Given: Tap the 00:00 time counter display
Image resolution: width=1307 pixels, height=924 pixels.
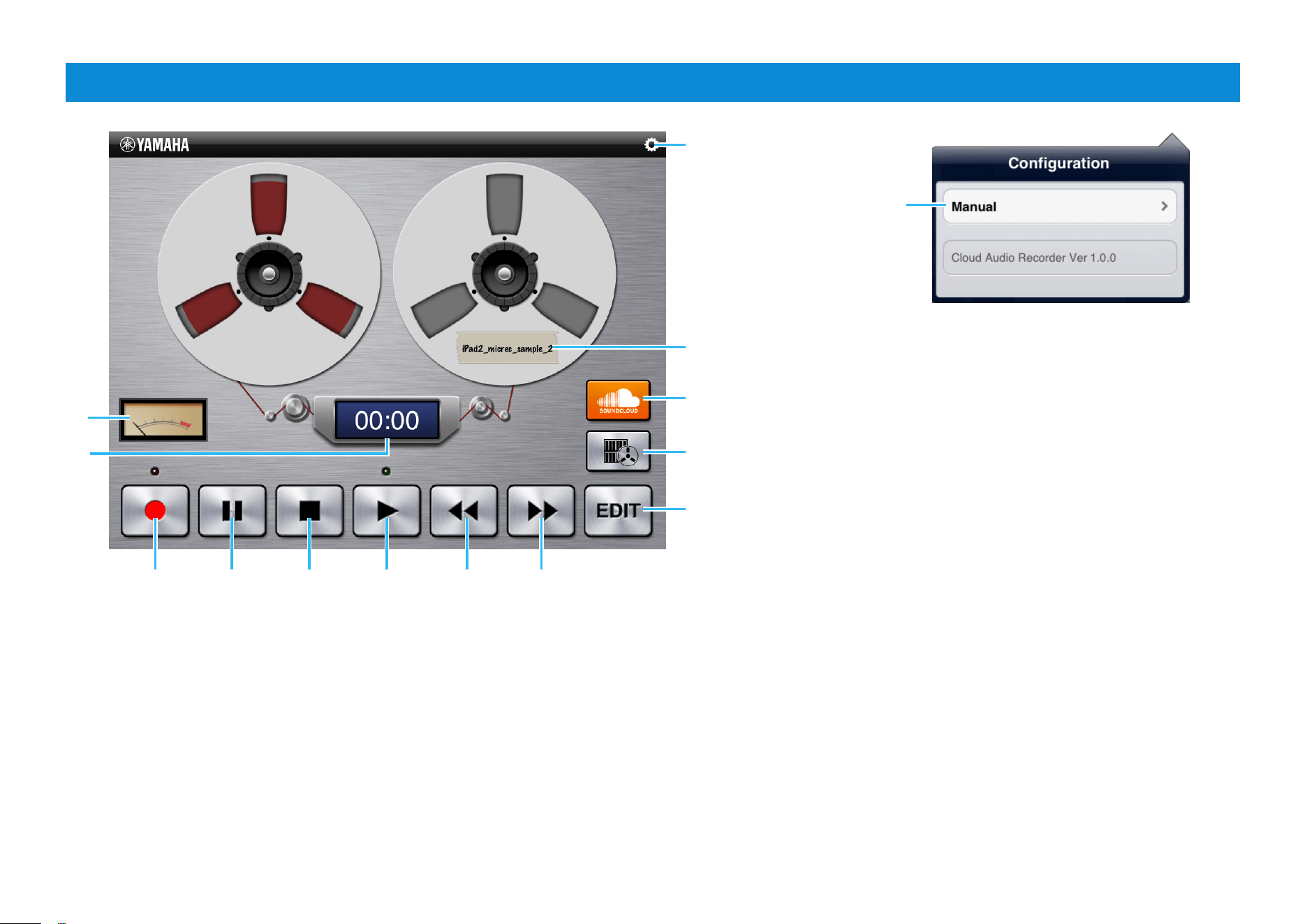Looking at the screenshot, I should 387,420.
